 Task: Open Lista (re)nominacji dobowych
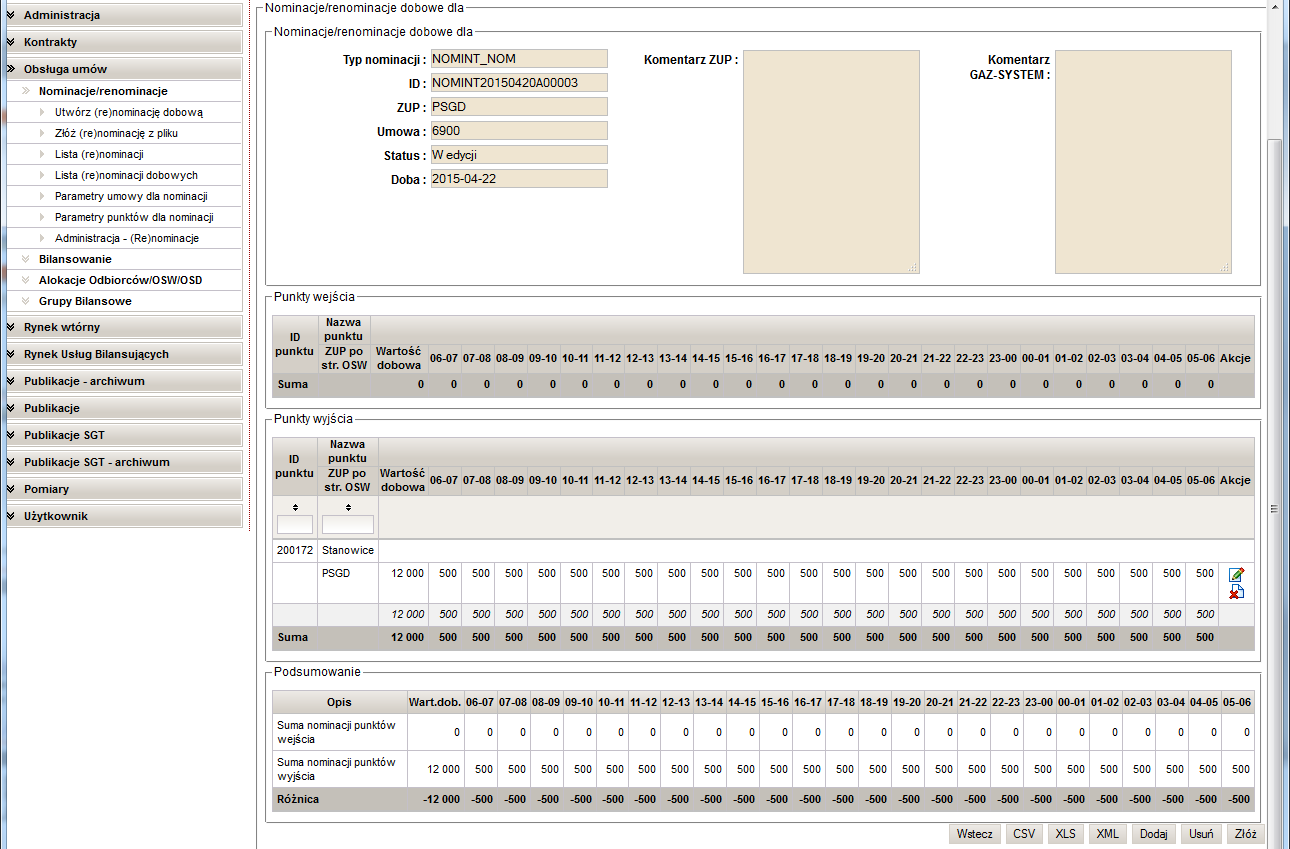(x=126, y=175)
